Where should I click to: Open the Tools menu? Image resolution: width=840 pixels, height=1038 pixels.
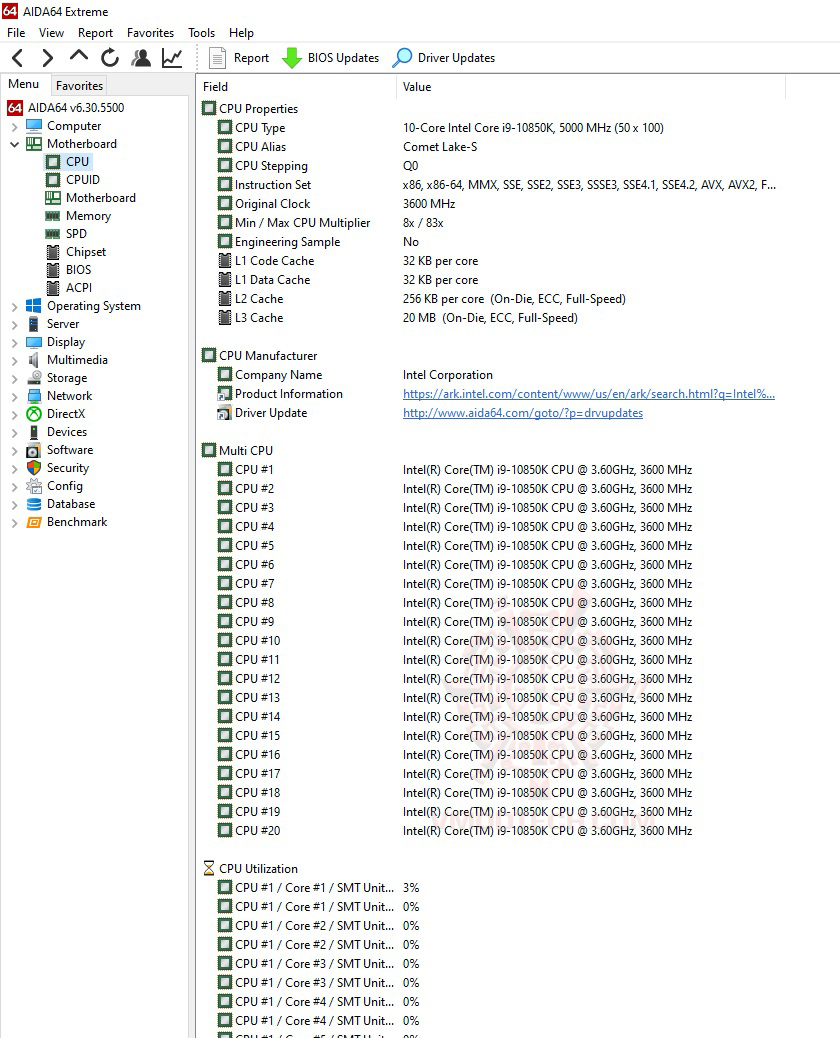coord(201,32)
